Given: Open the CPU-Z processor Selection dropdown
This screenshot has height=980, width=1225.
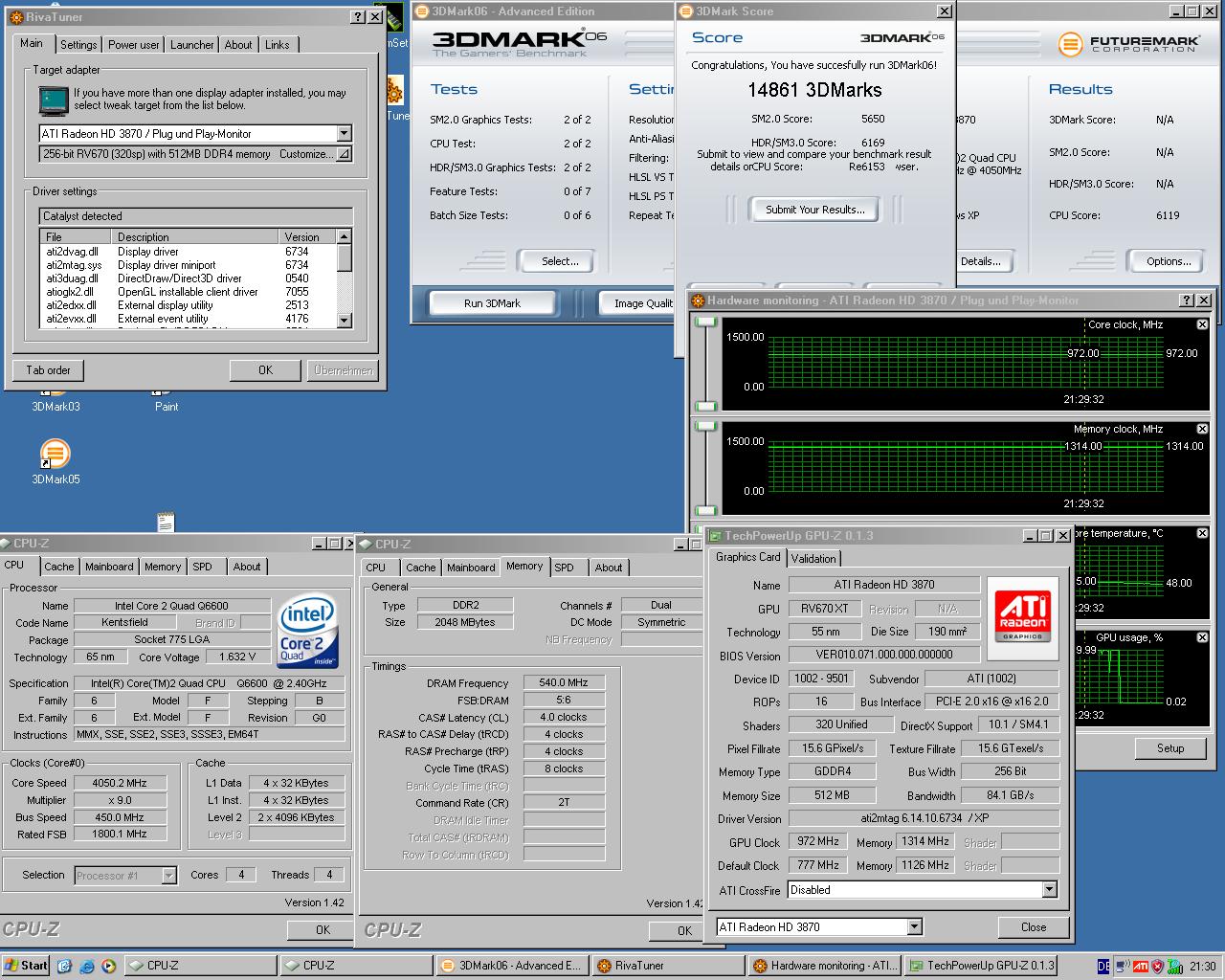Looking at the screenshot, I should coord(169,875).
